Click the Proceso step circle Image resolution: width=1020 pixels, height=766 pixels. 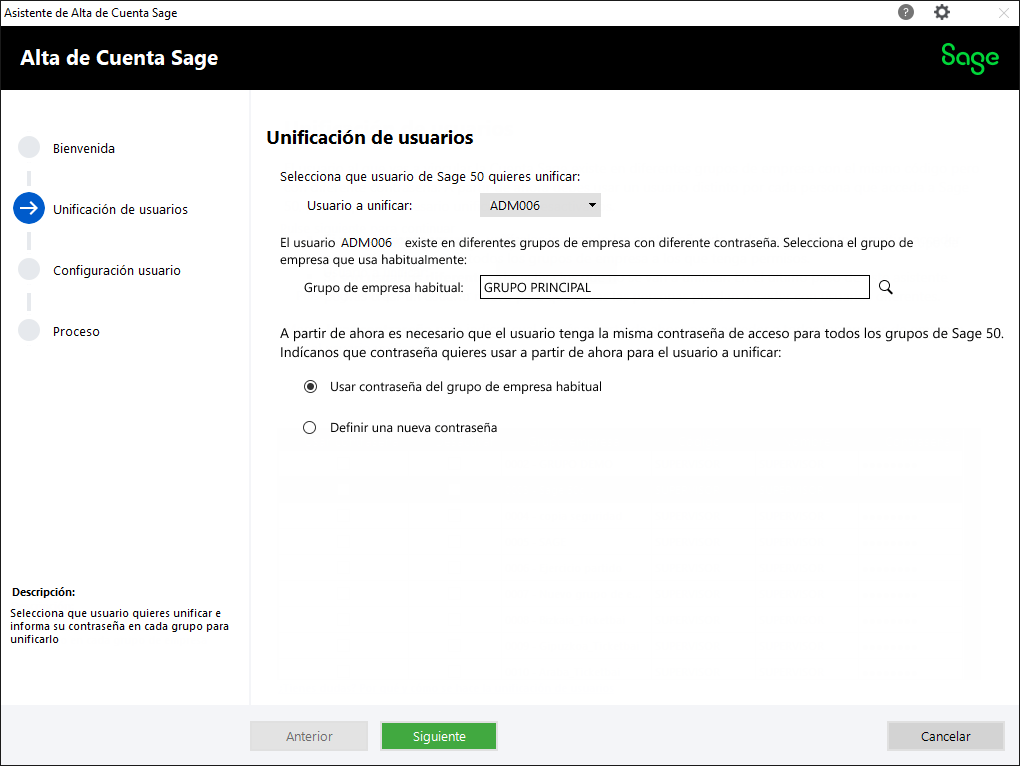point(29,330)
